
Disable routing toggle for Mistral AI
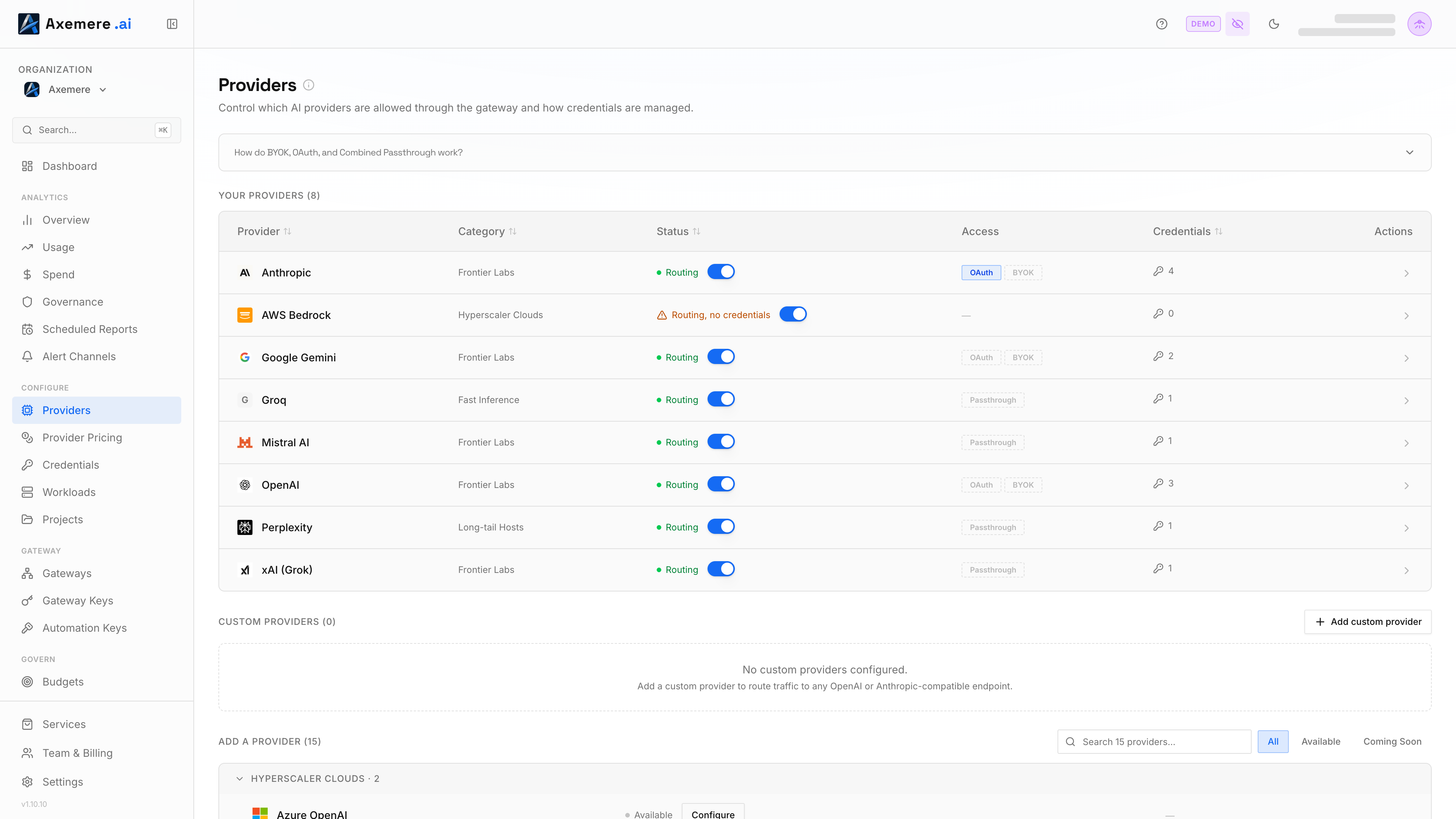point(721,441)
